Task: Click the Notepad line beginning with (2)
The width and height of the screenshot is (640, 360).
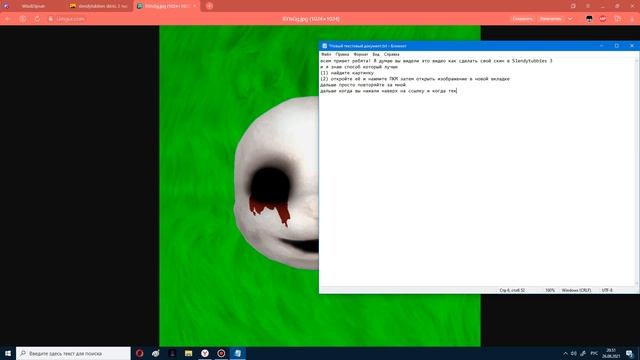Action: click(415, 79)
